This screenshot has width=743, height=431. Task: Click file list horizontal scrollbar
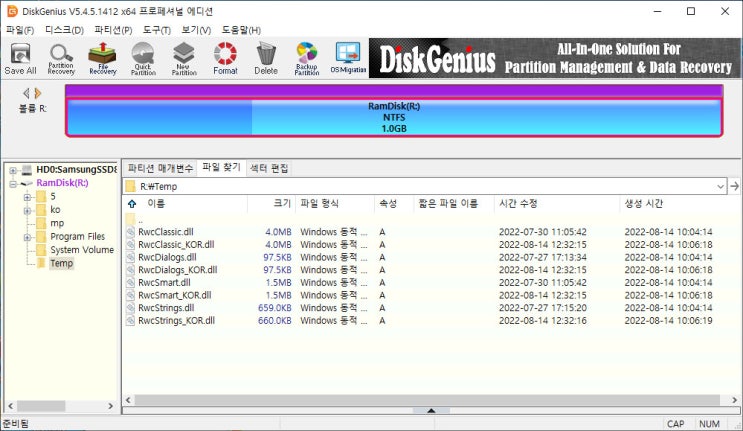pos(427,400)
